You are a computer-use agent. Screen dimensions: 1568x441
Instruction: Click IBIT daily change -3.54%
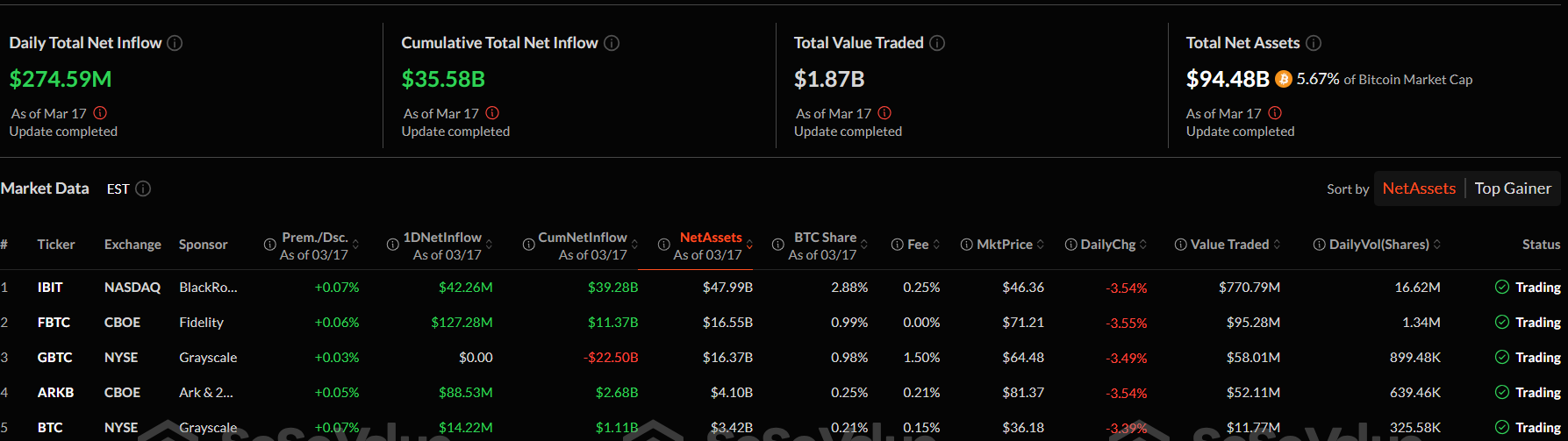tap(1127, 288)
